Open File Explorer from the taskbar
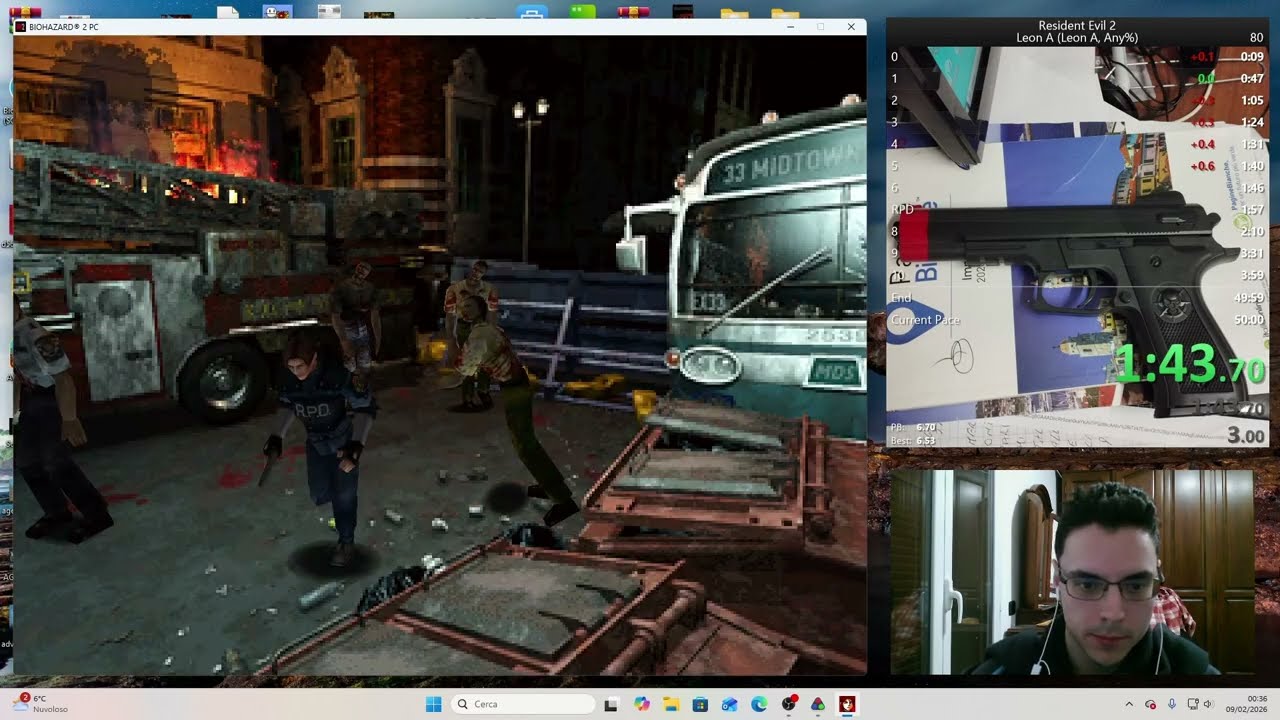This screenshot has height=720, width=1280. (x=671, y=704)
